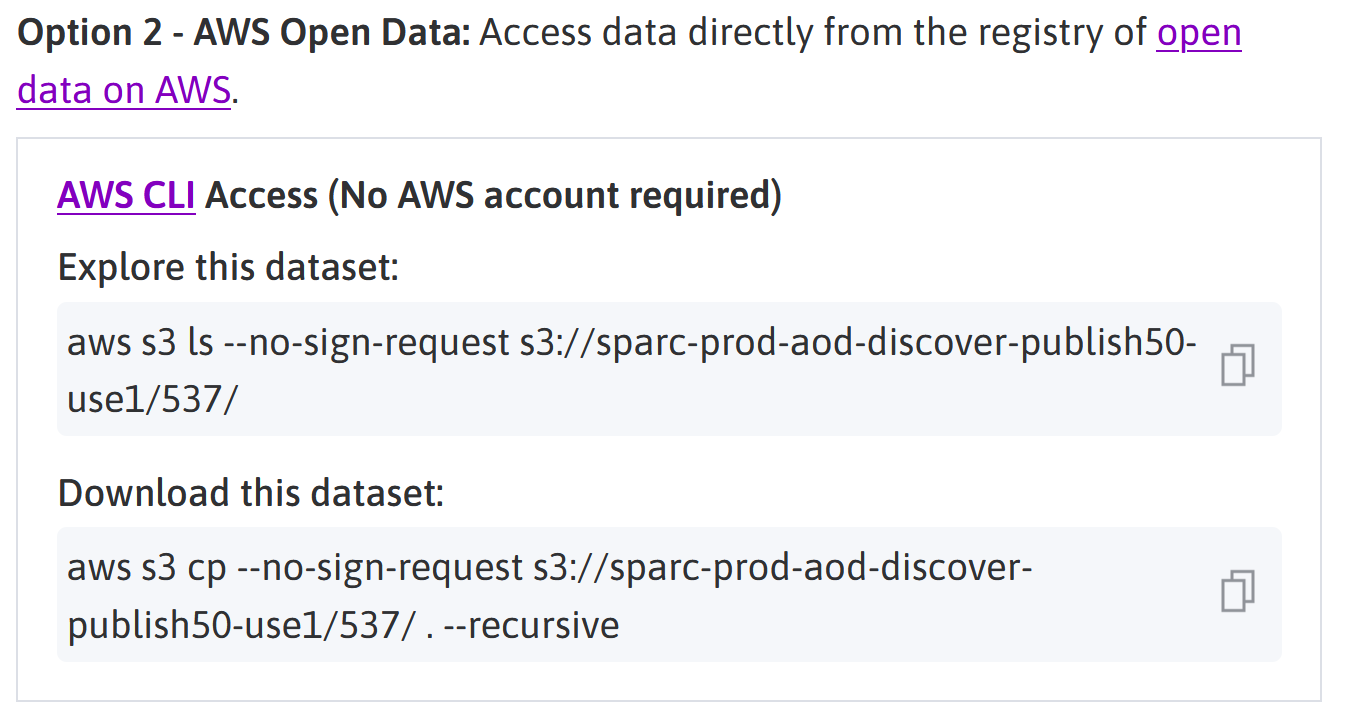Click 'publish50-use1/537/' in the download command
Viewport: 1347px width, 720px height.
[x=240, y=625]
